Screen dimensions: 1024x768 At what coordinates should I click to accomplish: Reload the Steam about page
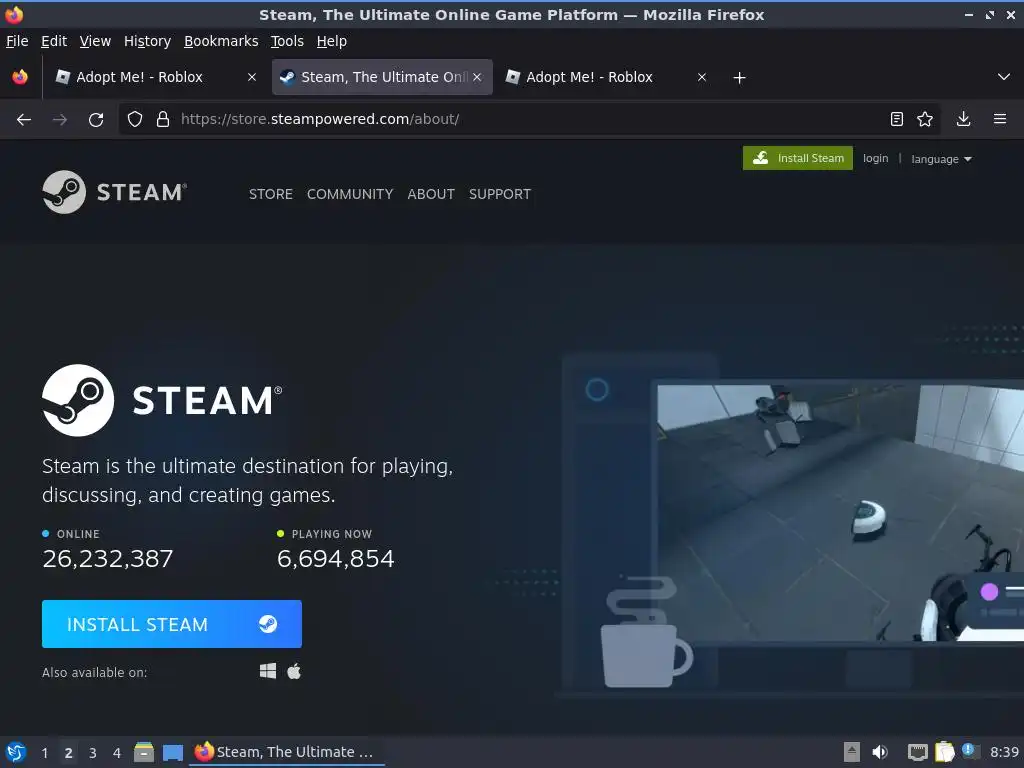coord(96,120)
